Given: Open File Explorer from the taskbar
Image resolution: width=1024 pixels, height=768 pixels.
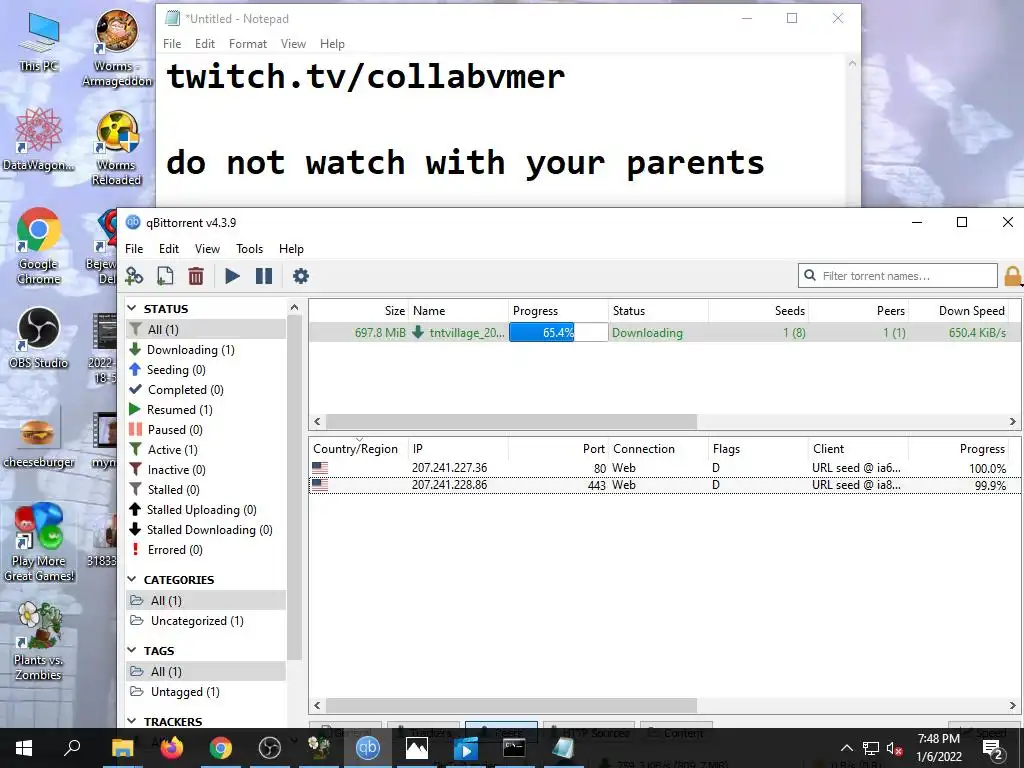Looking at the screenshot, I should coord(122,748).
